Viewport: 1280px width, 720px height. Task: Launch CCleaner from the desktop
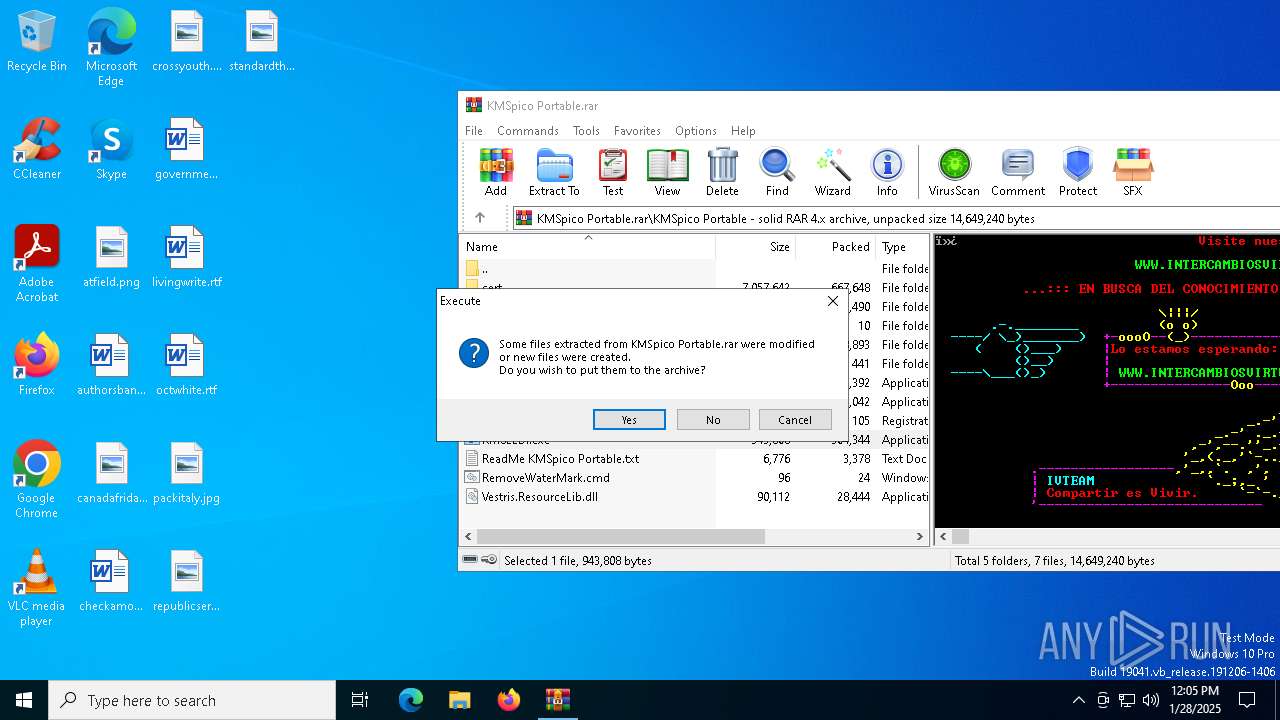37,149
